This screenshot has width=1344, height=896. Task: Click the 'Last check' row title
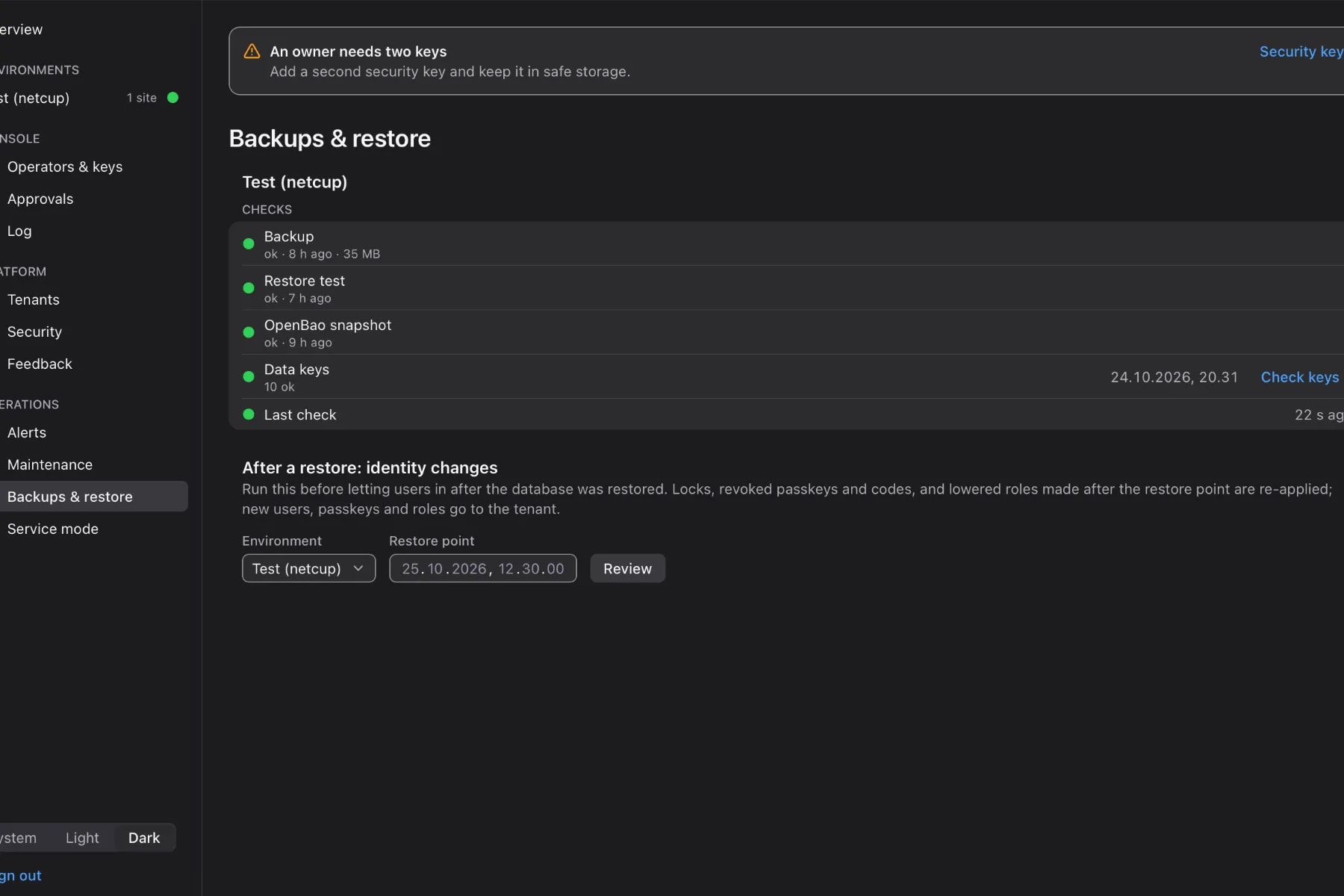300,414
